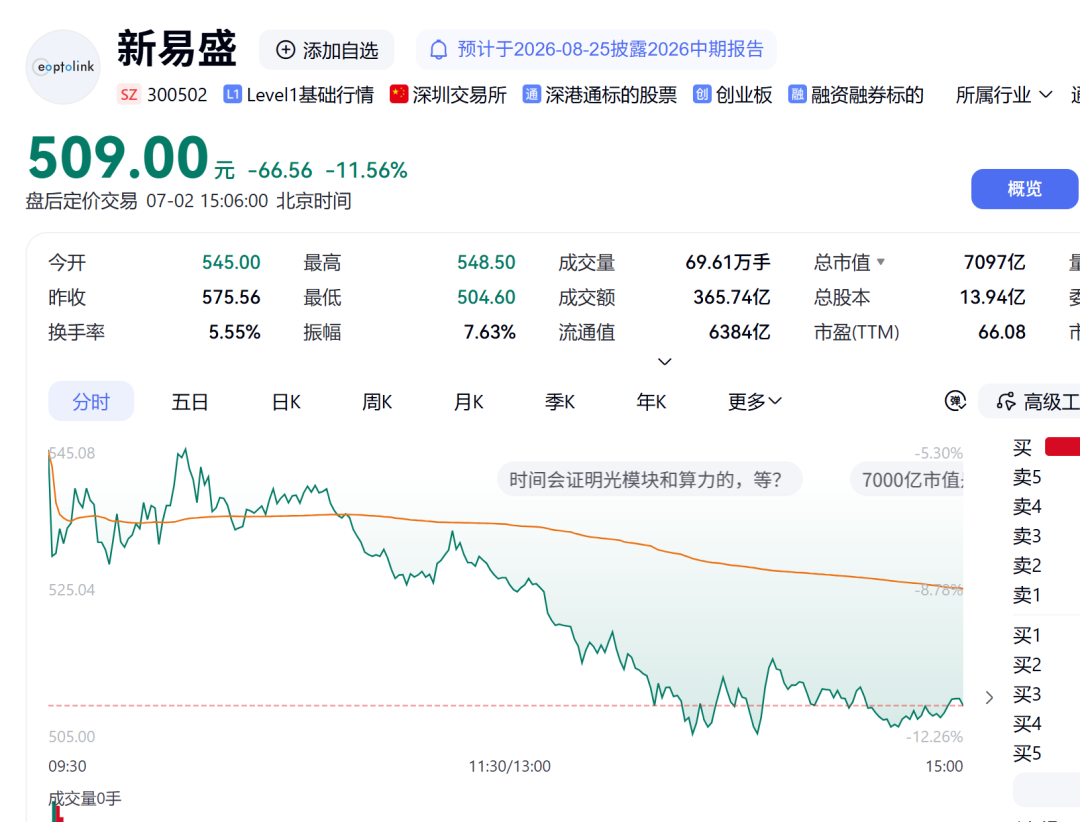Expand more quote data with chevron
This screenshot has height=822, width=1080.
(x=665, y=362)
